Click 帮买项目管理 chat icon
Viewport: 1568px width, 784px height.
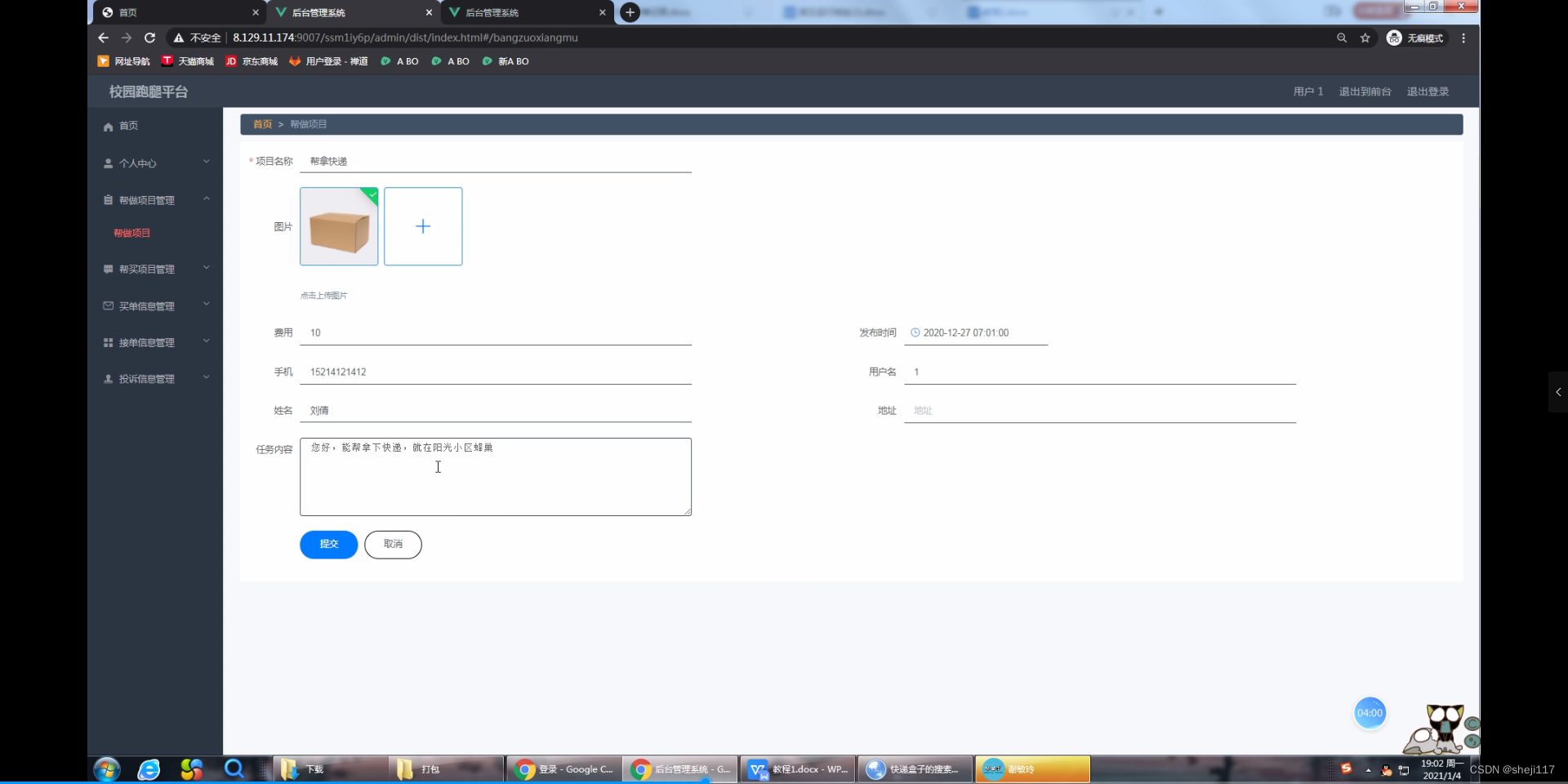pos(108,269)
